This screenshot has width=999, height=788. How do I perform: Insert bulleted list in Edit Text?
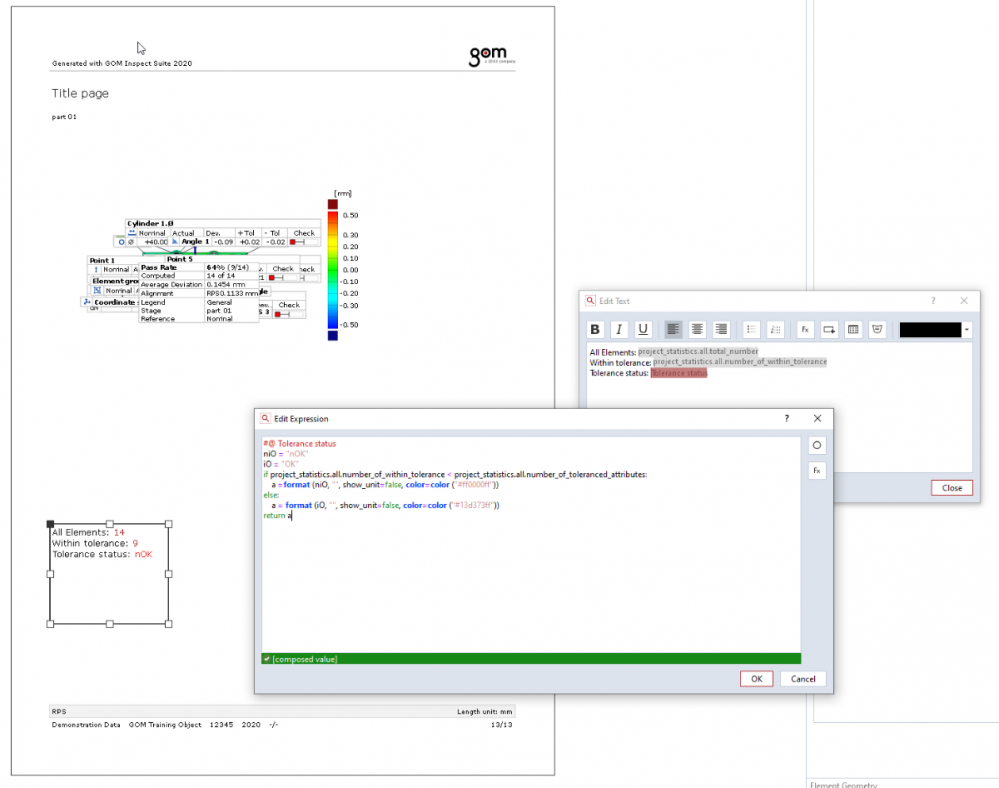(751, 329)
